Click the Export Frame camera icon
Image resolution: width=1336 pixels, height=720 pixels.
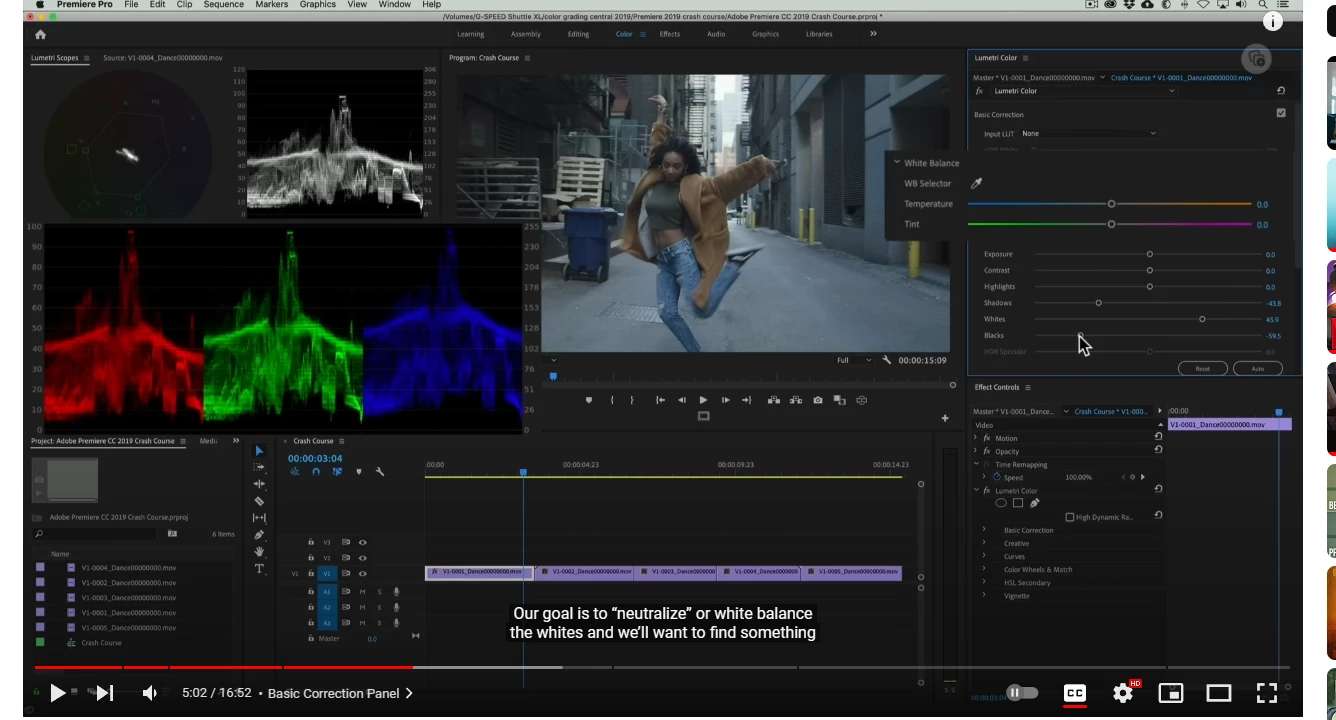(817, 400)
